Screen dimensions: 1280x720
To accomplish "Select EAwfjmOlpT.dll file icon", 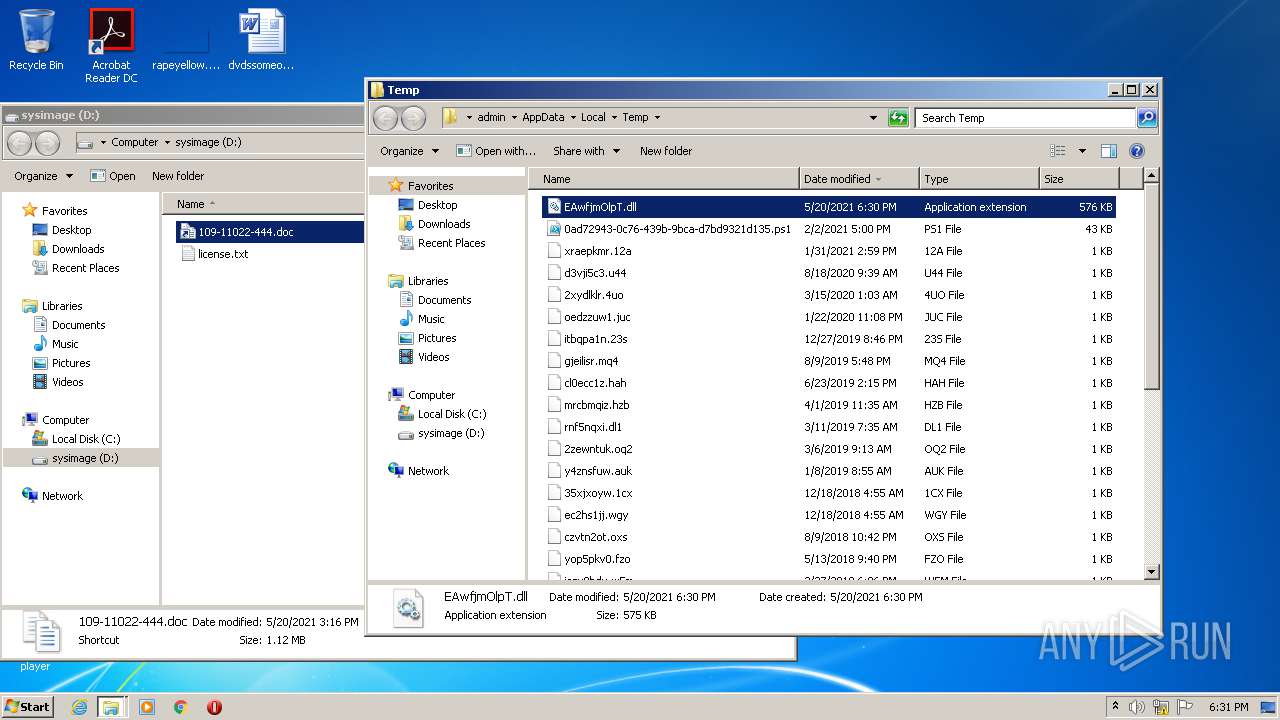I will (555, 207).
